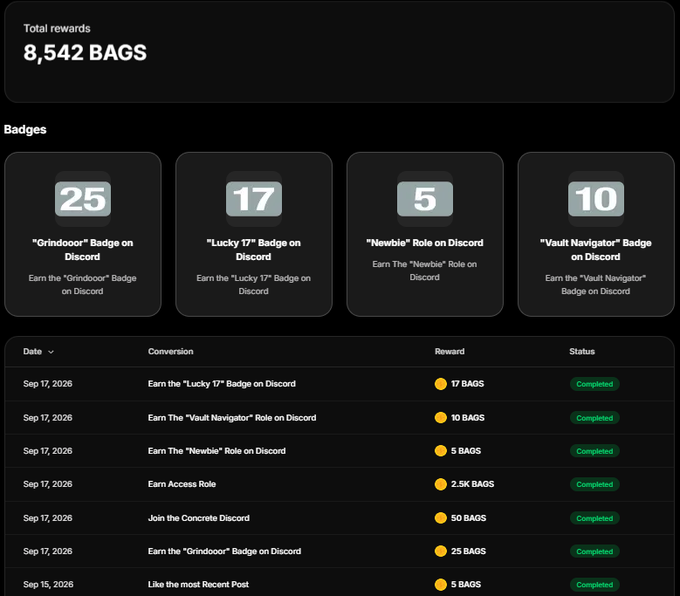Click the Status column header
The height and width of the screenshot is (596, 680).
[x=582, y=351]
